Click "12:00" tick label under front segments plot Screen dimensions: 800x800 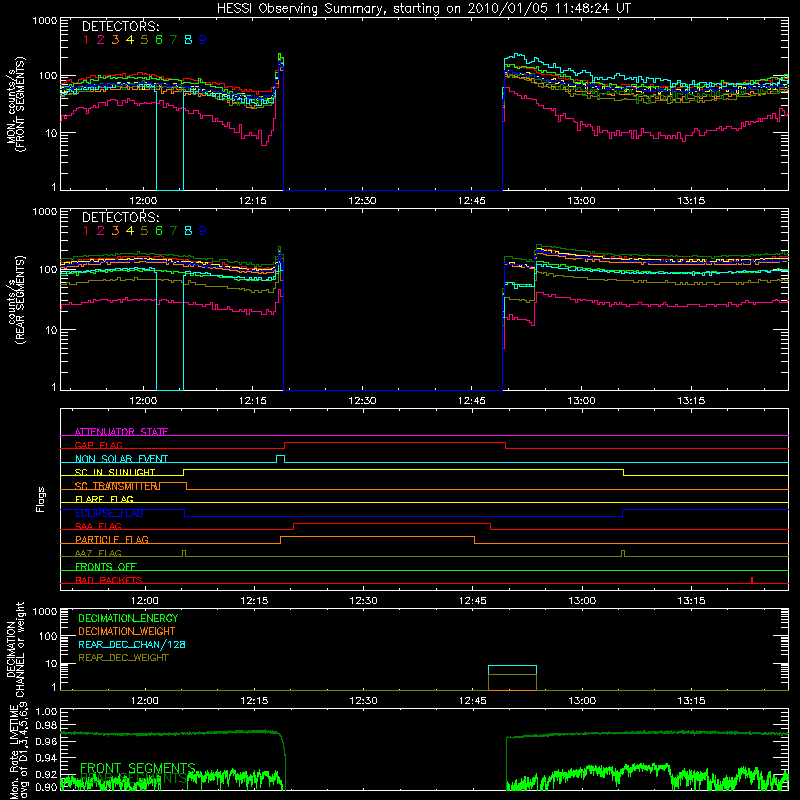coord(143,201)
